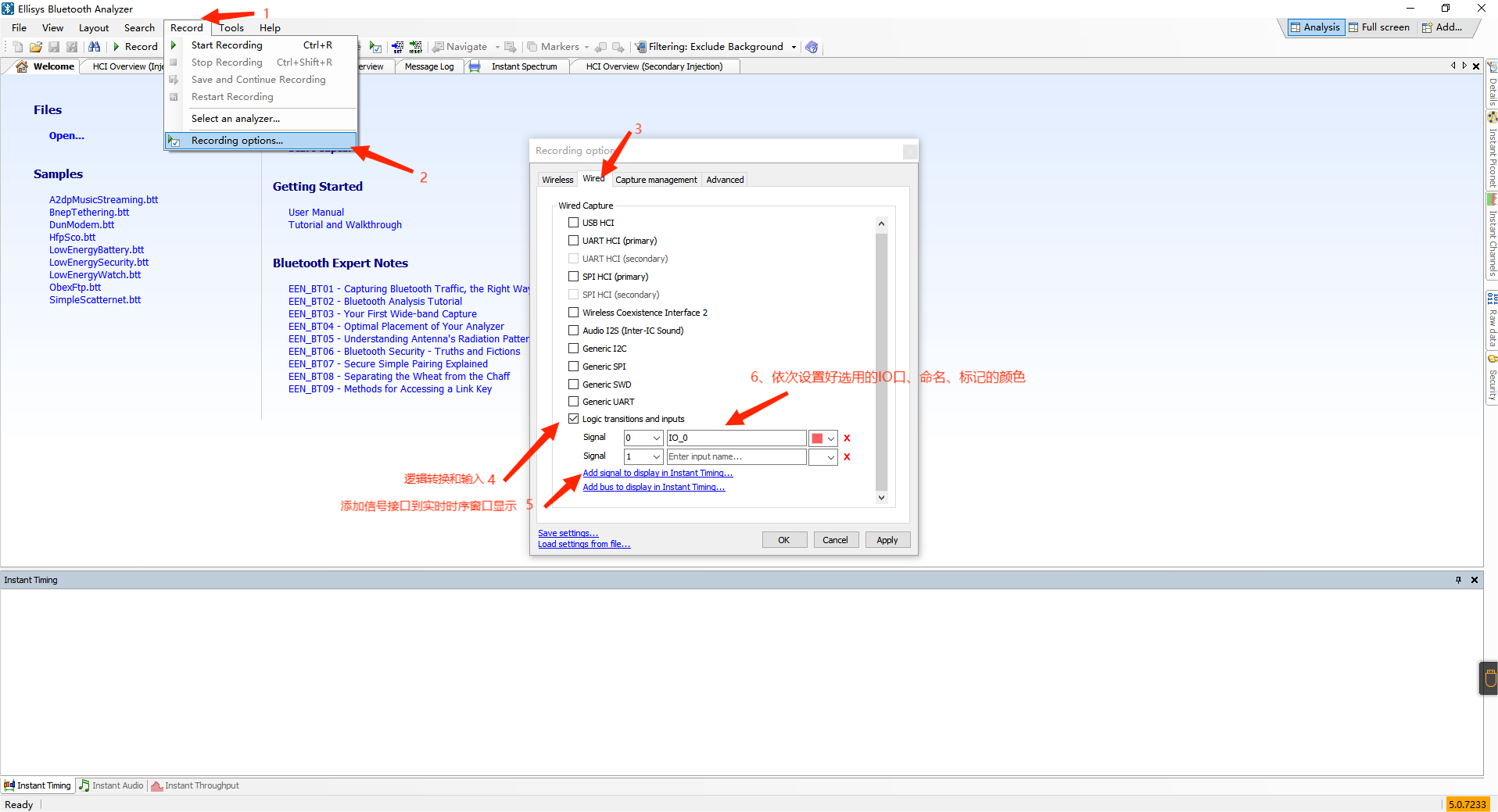Enable USB HCI wired capture
The height and width of the screenshot is (812, 1498).
[x=573, y=223]
